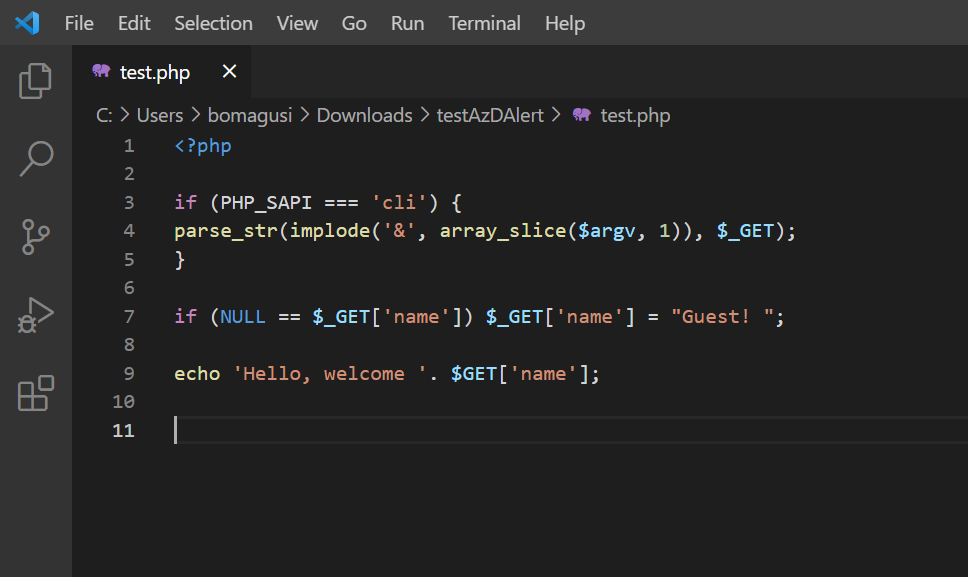
Task: Open the Run menu
Action: coord(407,23)
